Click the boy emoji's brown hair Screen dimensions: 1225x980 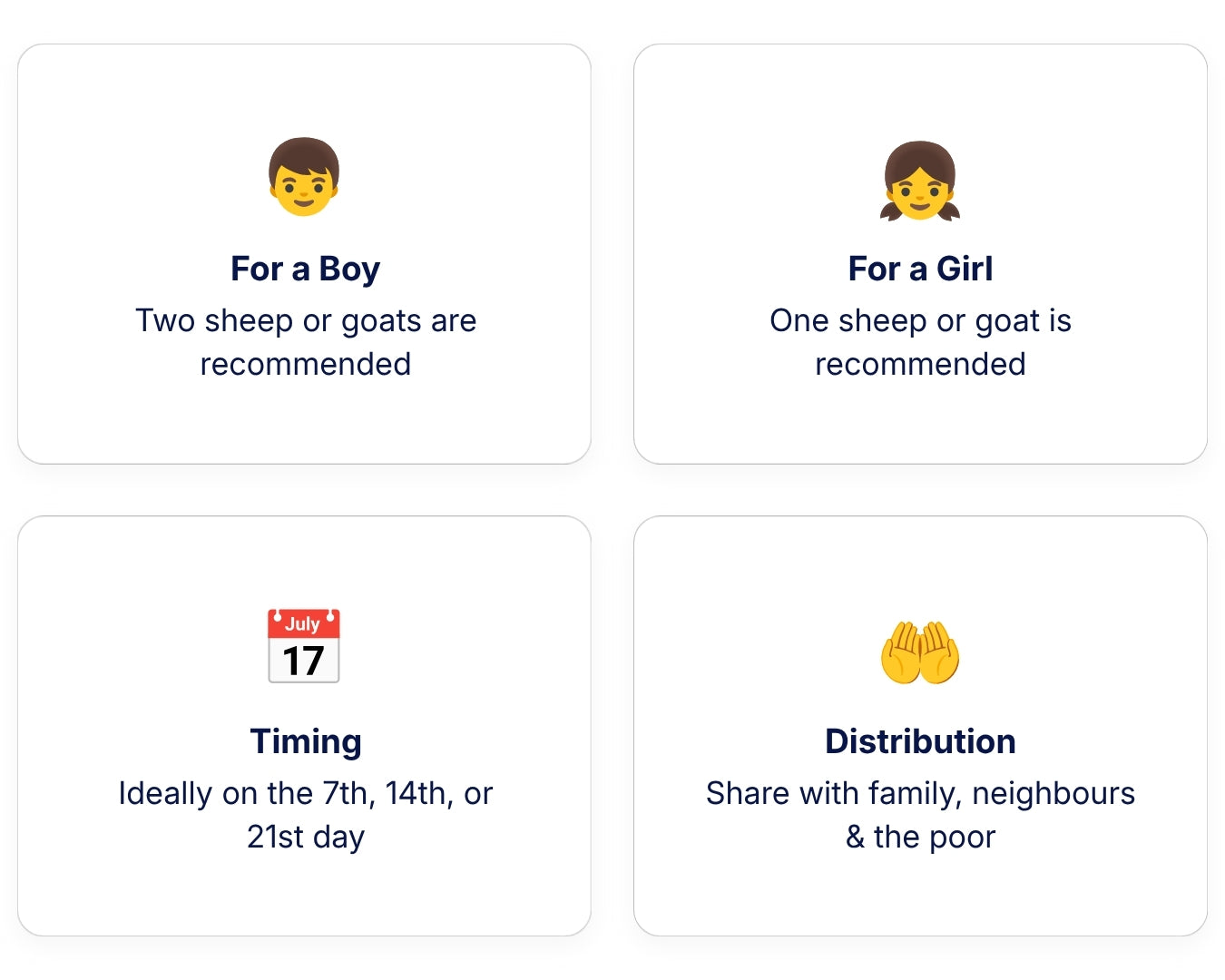coord(304,152)
